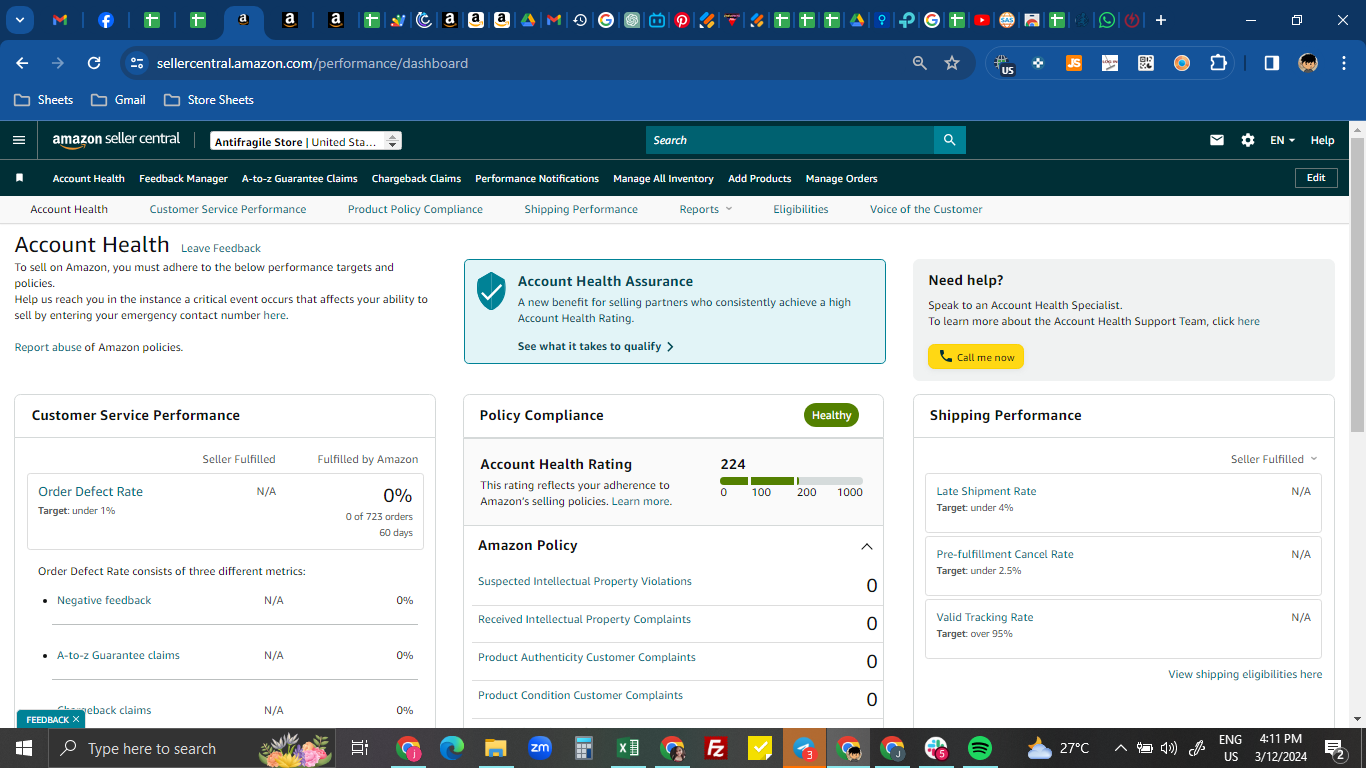Open a new browser tab
The width and height of the screenshot is (1366, 768).
coord(1160,20)
